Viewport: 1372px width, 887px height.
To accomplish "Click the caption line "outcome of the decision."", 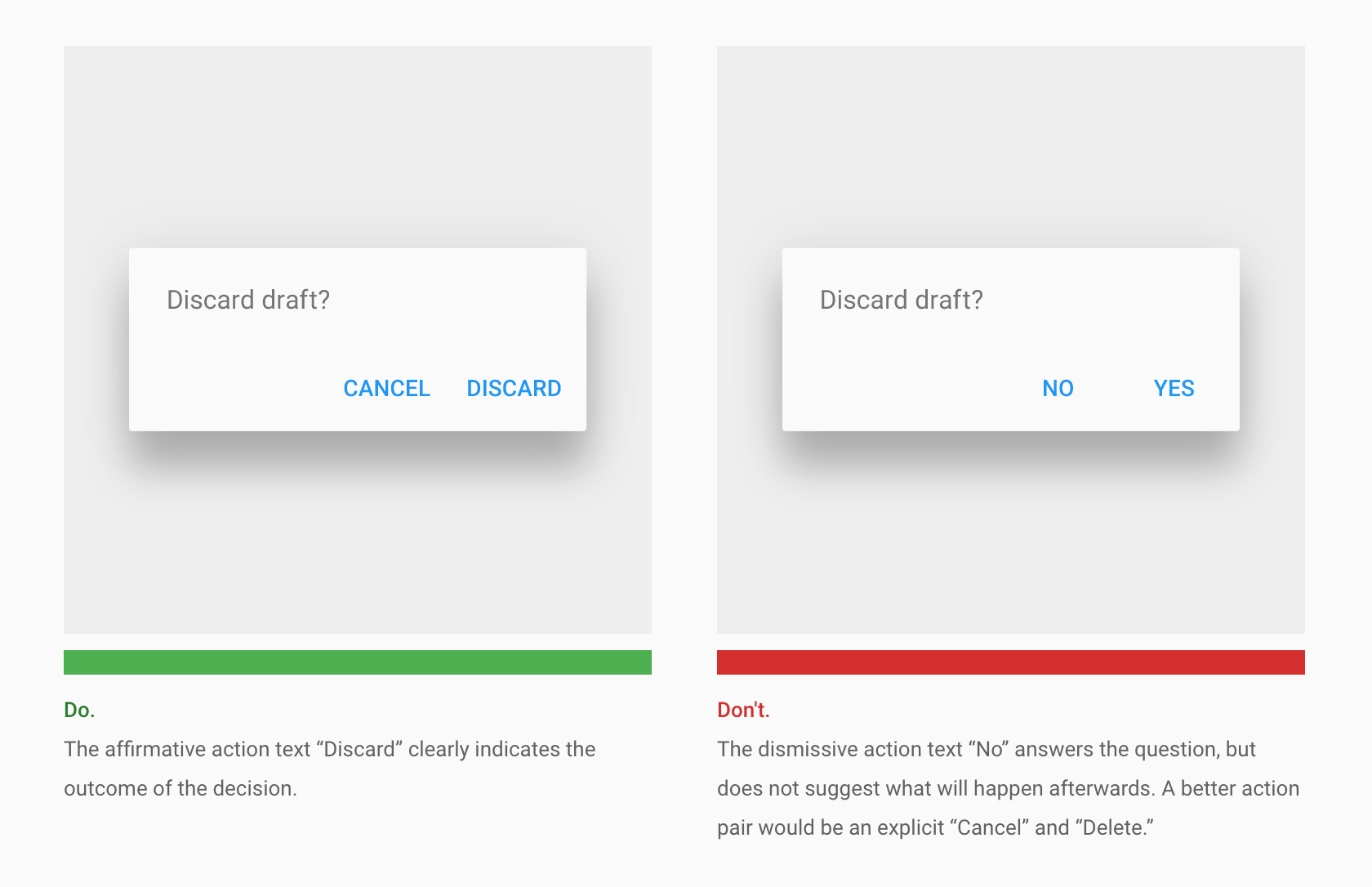I will click(x=180, y=788).
